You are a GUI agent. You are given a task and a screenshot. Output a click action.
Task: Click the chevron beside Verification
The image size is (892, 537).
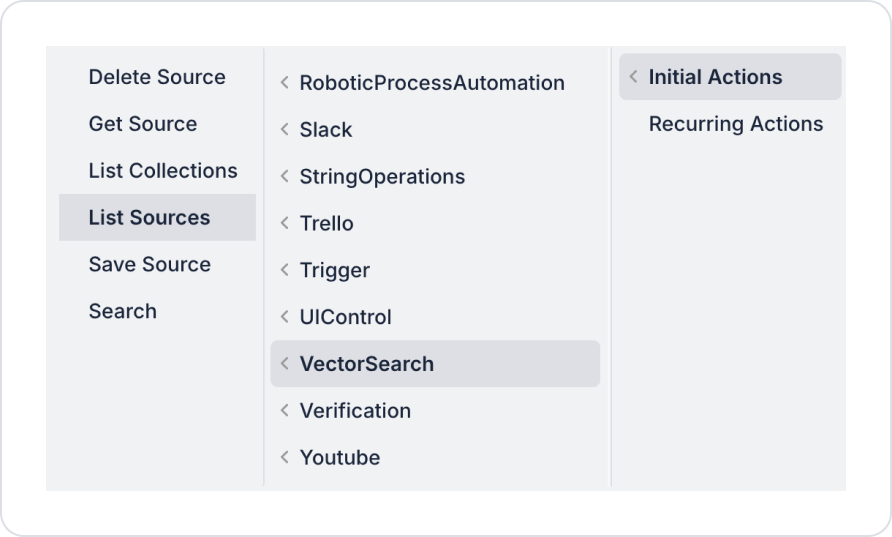pyautogui.click(x=285, y=411)
